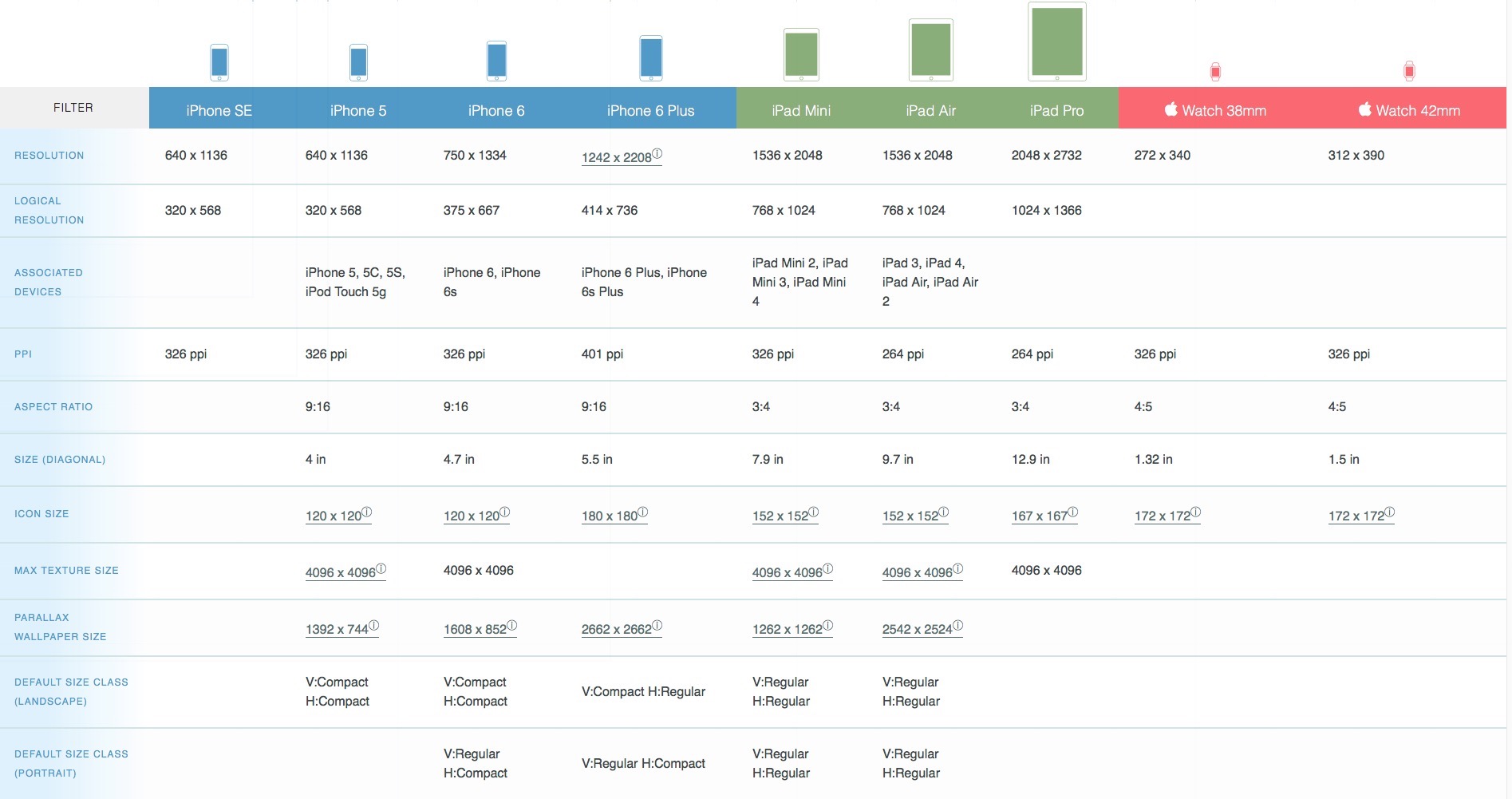Click the iPhone 6 Plus device icon
The image size is (1512, 799).
(x=651, y=58)
